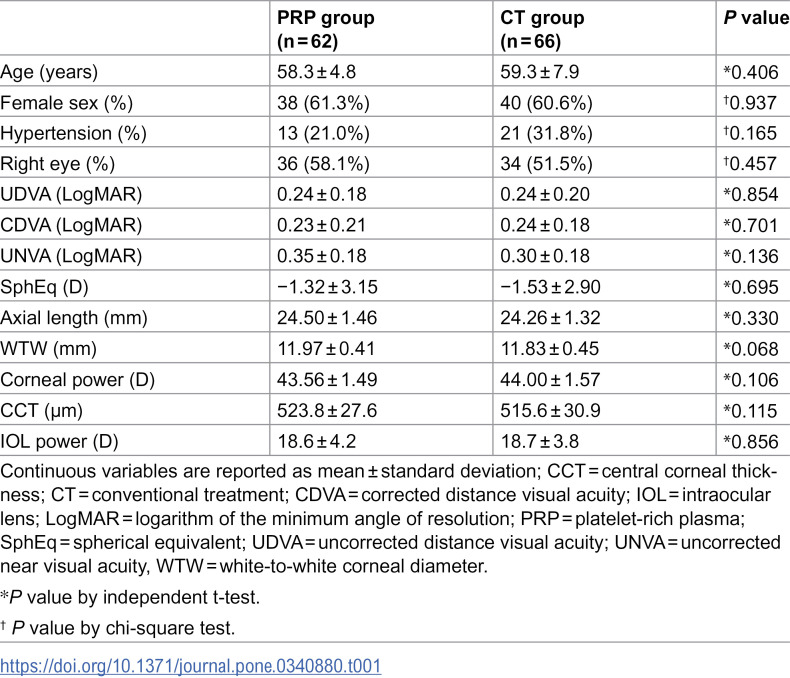Click the Axial length (mm) row label

pos(74,318)
